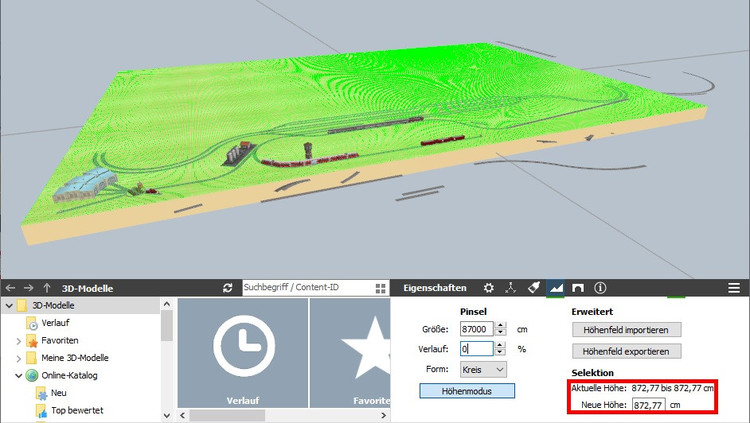Click the Höhenfeld importieren button

[627, 329]
